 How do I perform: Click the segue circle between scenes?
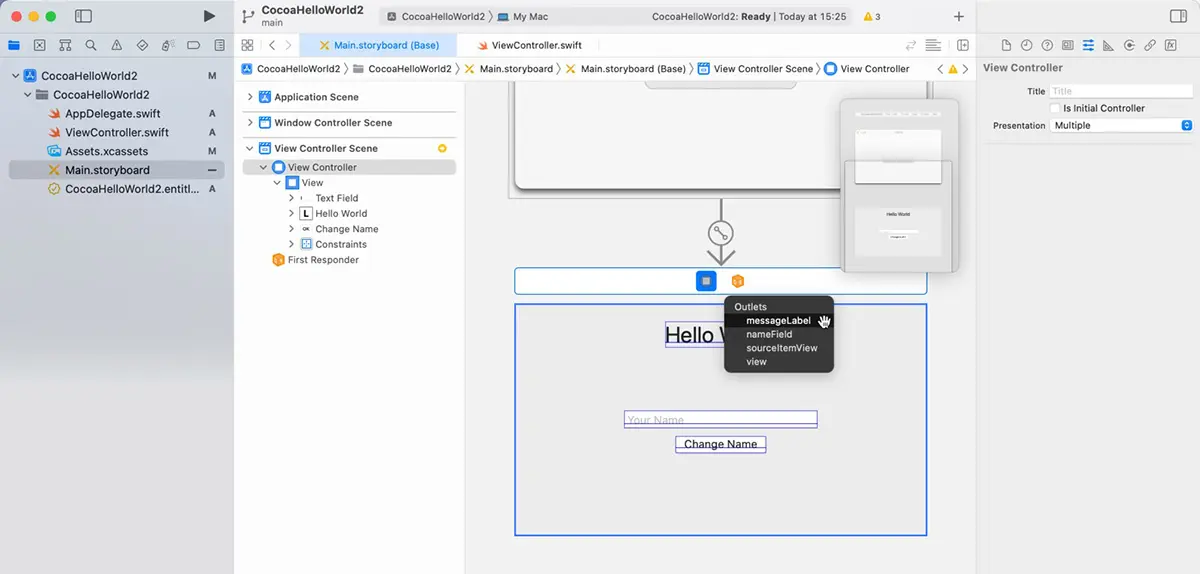(721, 233)
